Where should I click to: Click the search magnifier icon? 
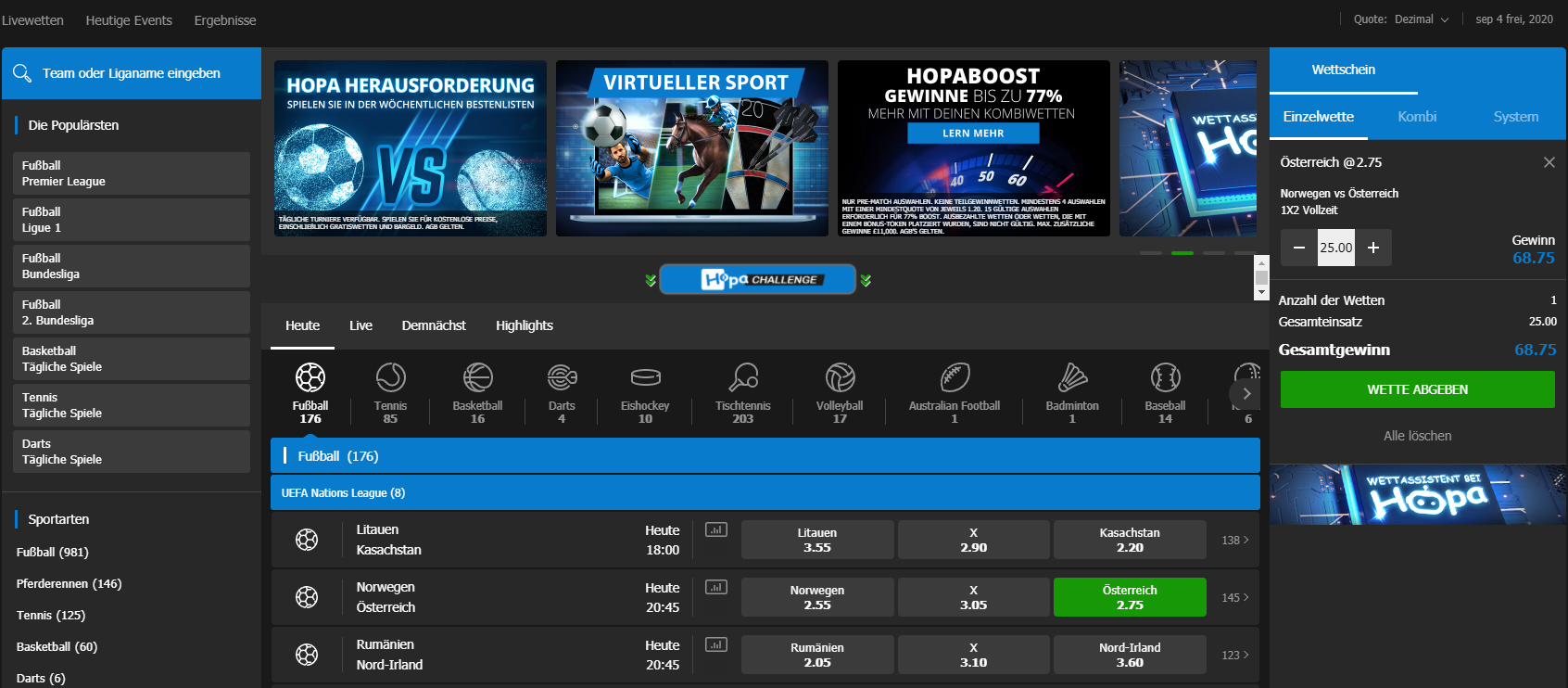[x=22, y=73]
